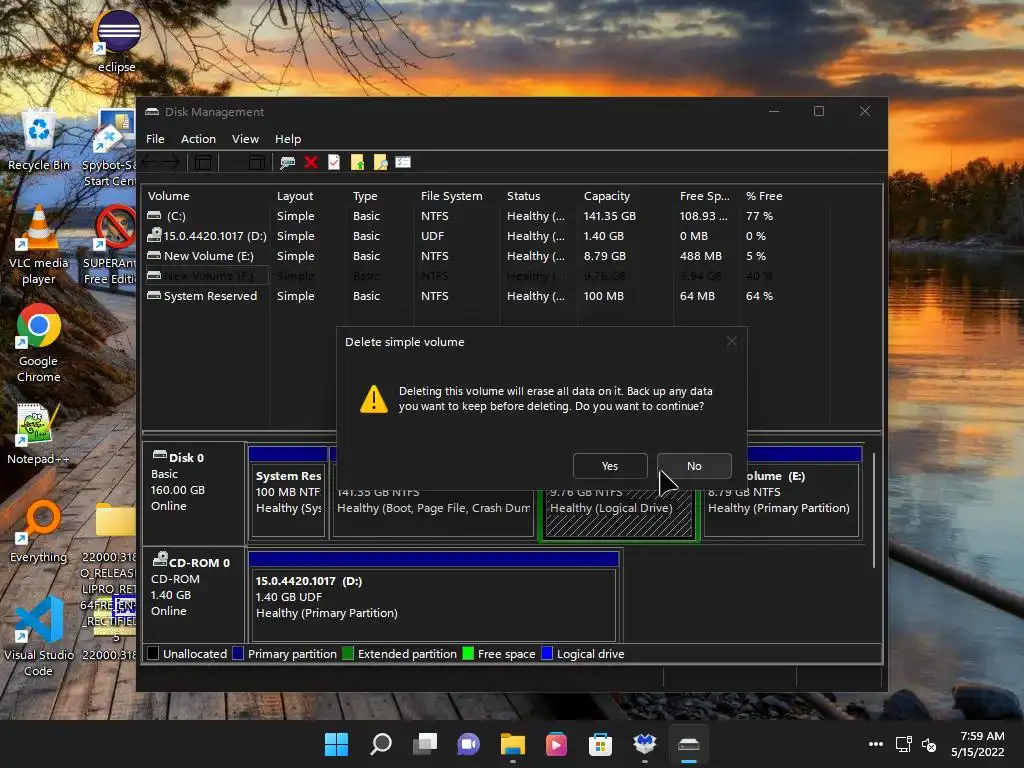Click No to cancel volume deletion
Image resolution: width=1024 pixels, height=768 pixels.
[x=694, y=466]
